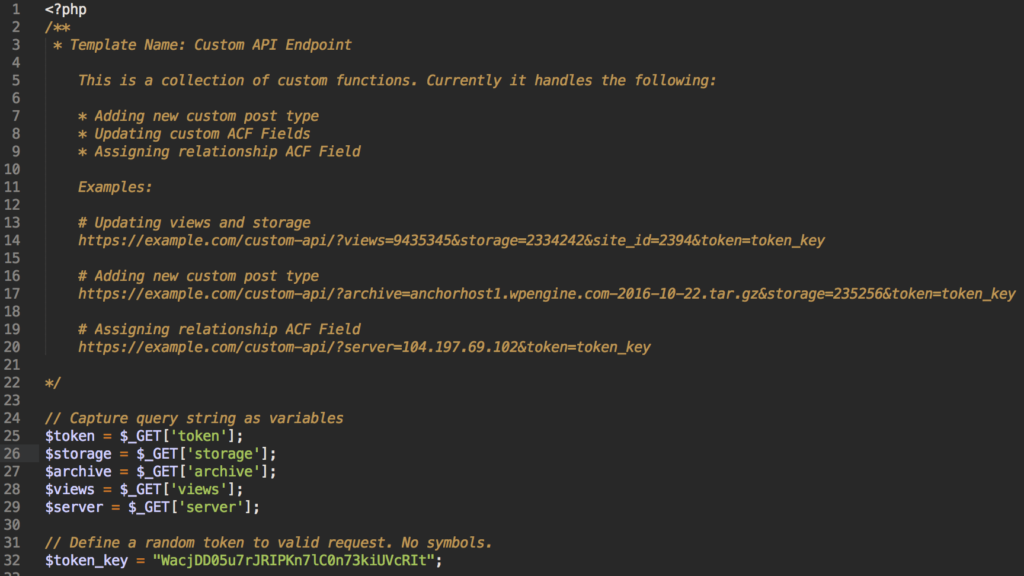The width and height of the screenshot is (1024, 576).
Task: Click the 'Examples:' heading in the comment
Action: pos(116,187)
